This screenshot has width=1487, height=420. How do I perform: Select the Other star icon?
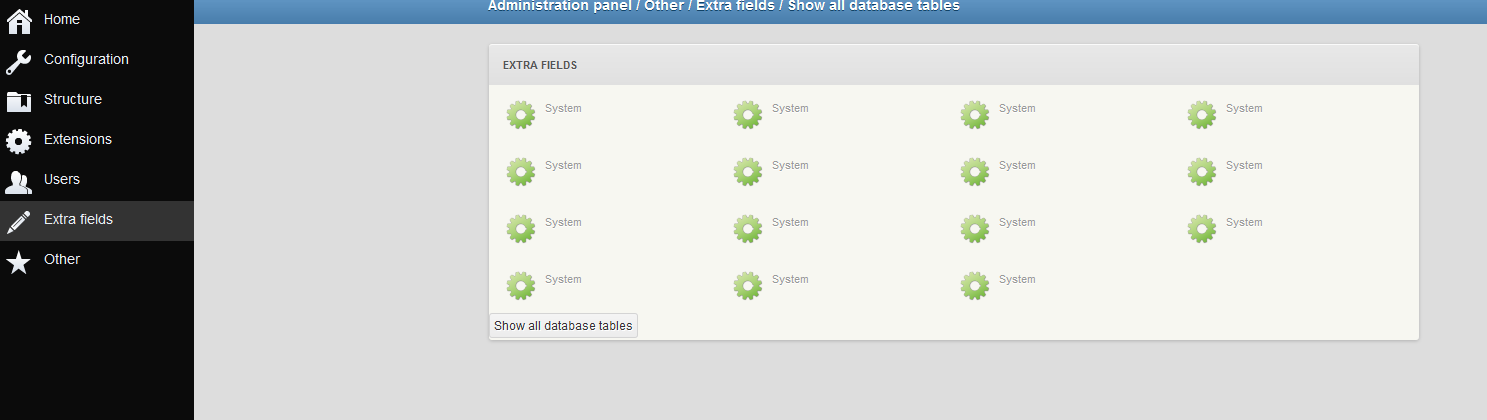19,262
